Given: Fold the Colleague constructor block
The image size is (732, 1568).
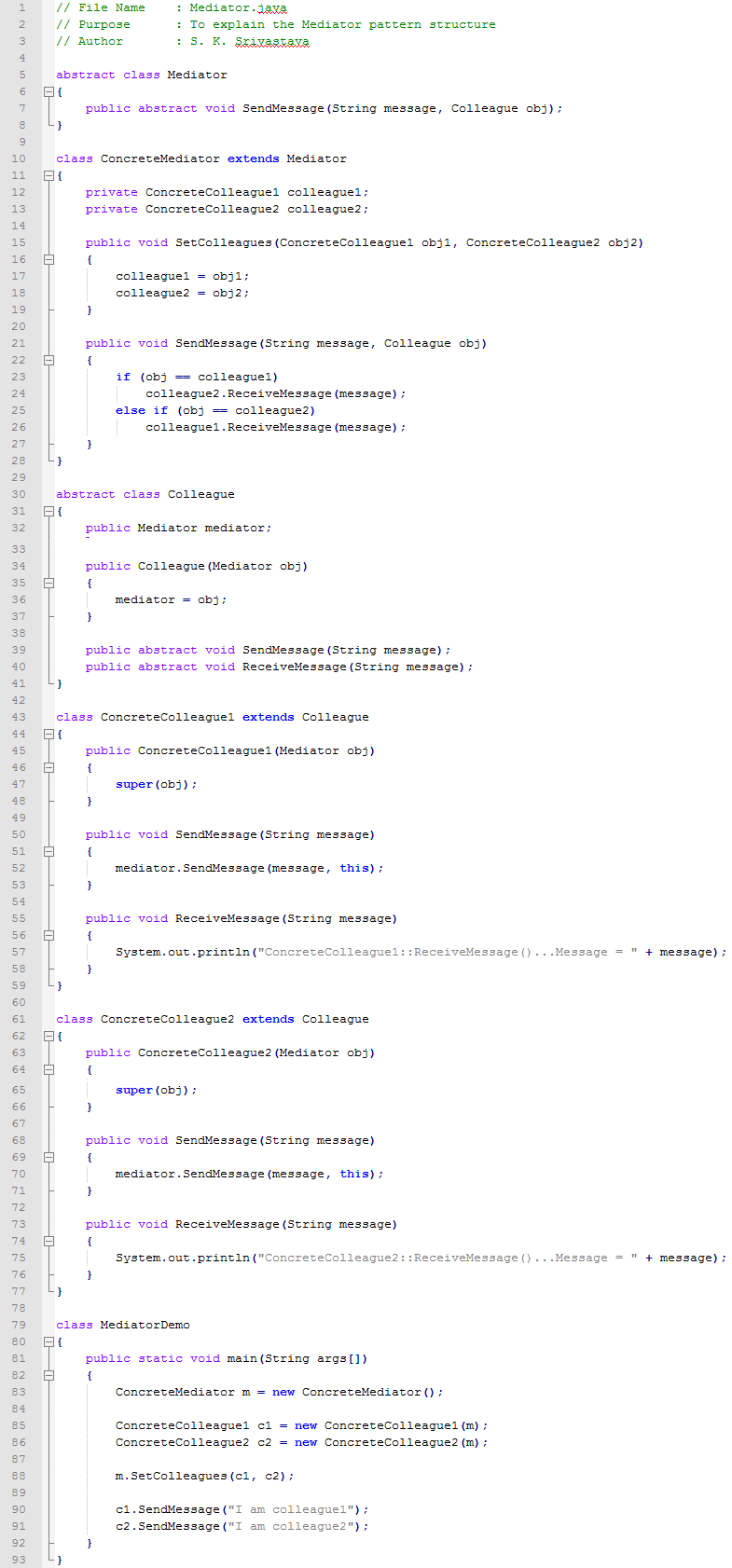Looking at the screenshot, I should (48, 583).
